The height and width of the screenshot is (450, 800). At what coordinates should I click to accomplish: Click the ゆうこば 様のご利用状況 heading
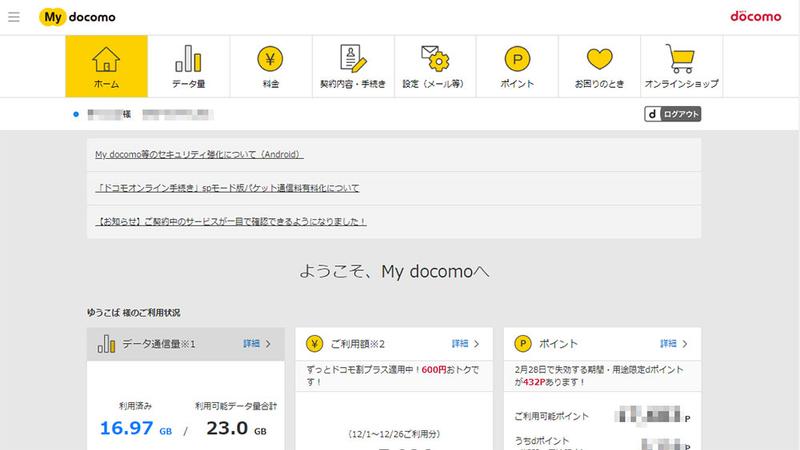(x=134, y=313)
